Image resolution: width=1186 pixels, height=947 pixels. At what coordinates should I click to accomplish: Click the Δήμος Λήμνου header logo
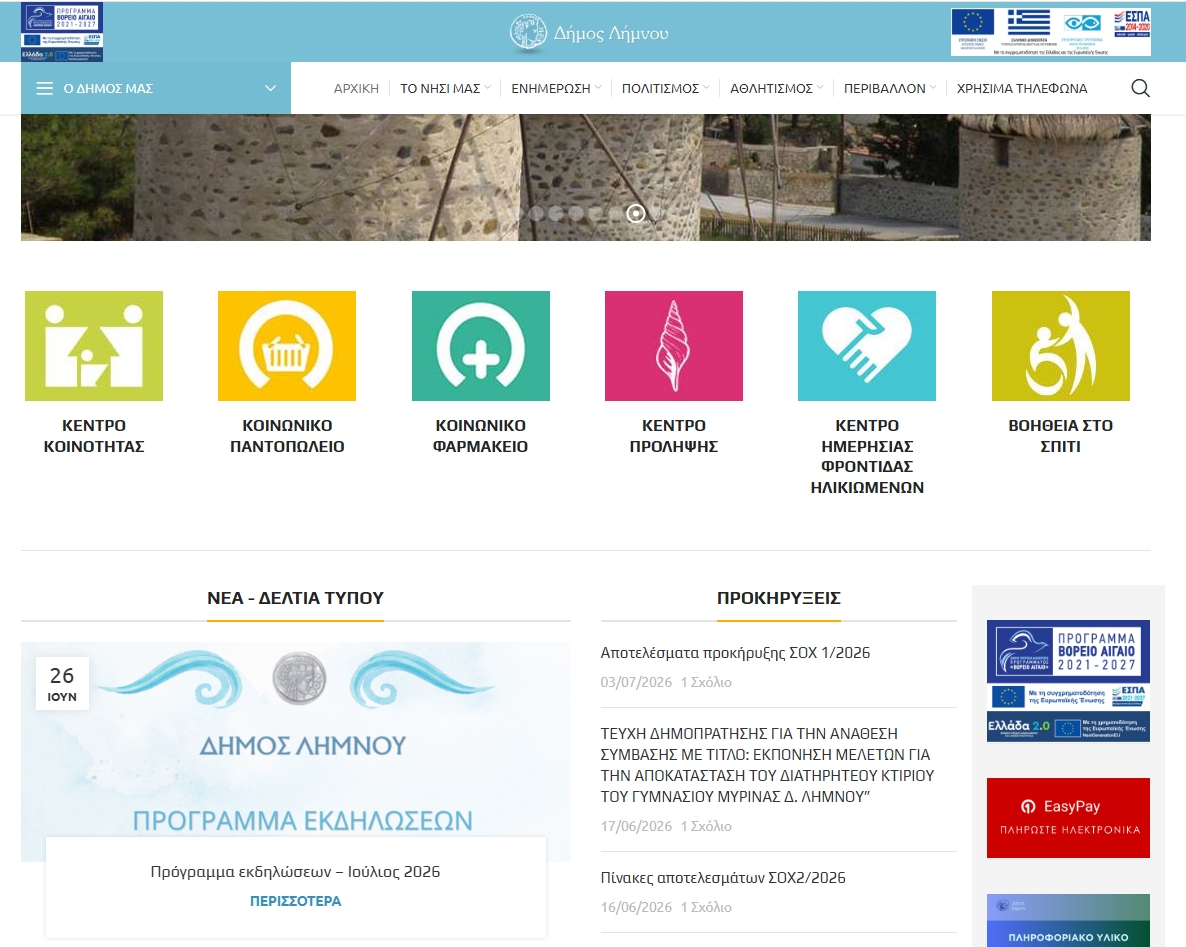(x=589, y=33)
